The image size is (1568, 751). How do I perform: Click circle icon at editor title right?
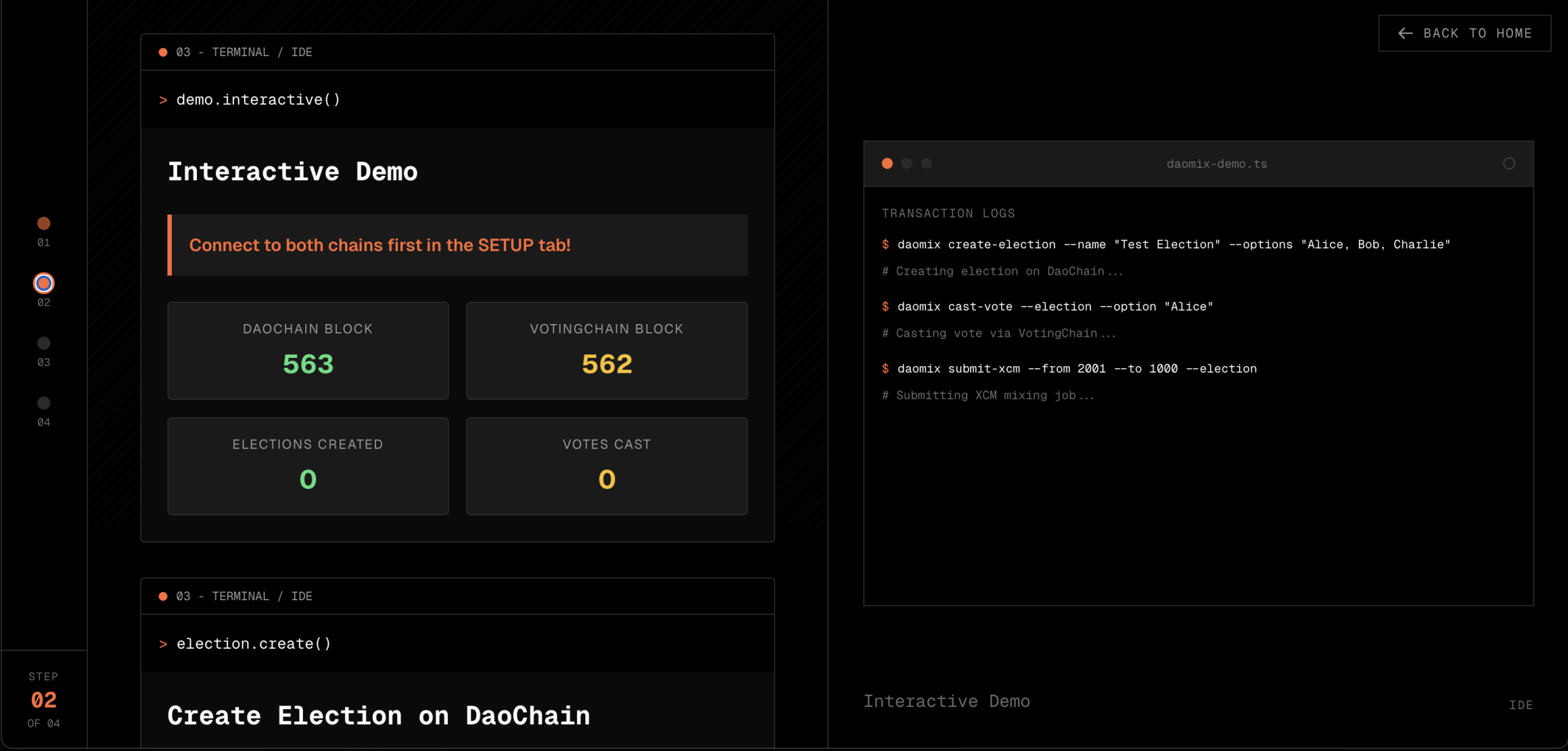pos(1508,164)
